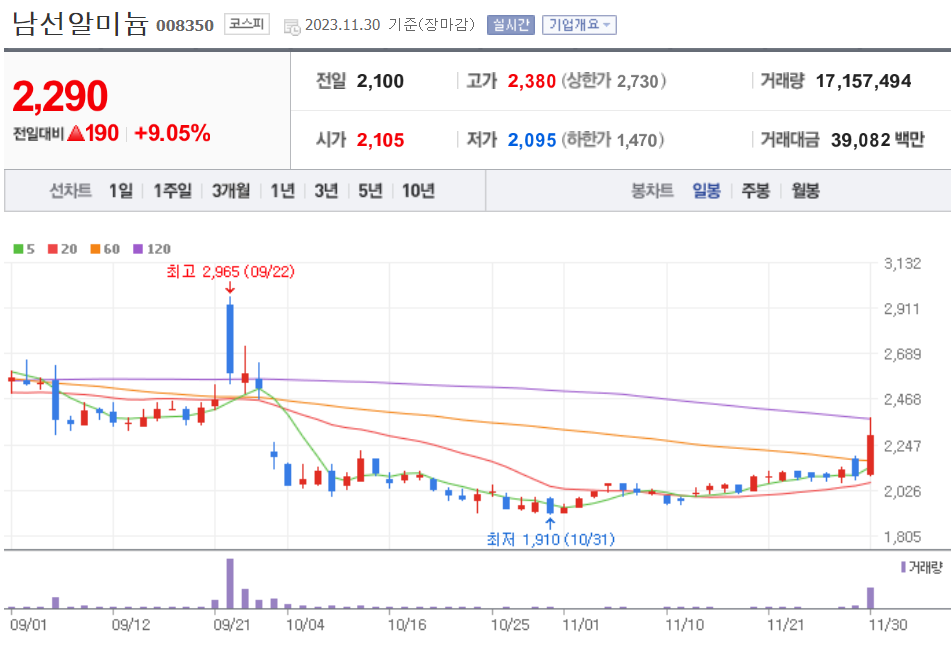951x650 pixels.
Task: Click the 11/30 volume bar
Action: pyautogui.click(x=870, y=598)
